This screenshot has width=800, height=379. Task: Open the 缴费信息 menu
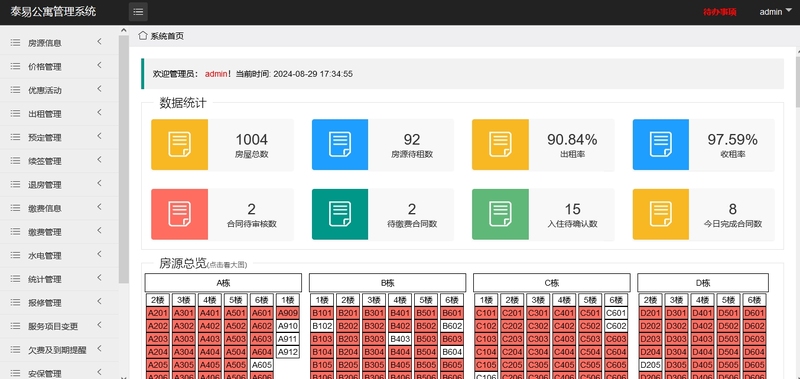(x=59, y=208)
